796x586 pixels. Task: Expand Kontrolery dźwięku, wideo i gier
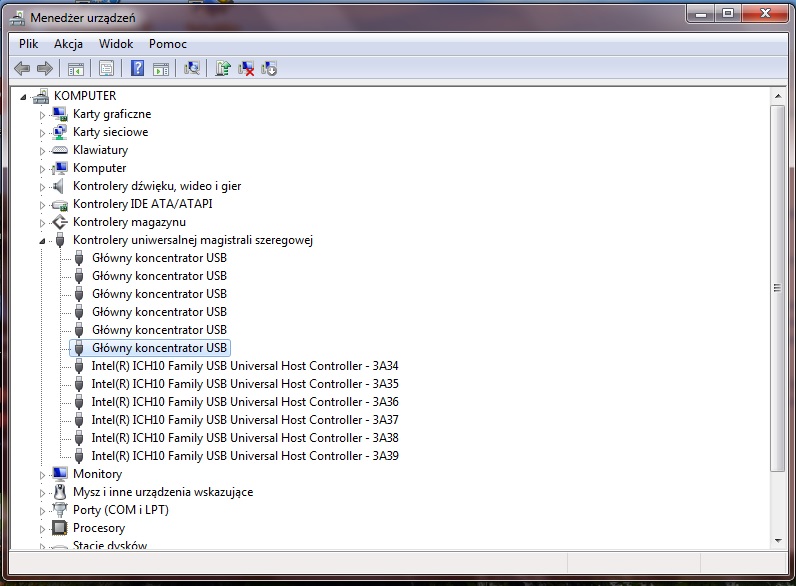(42, 187)
